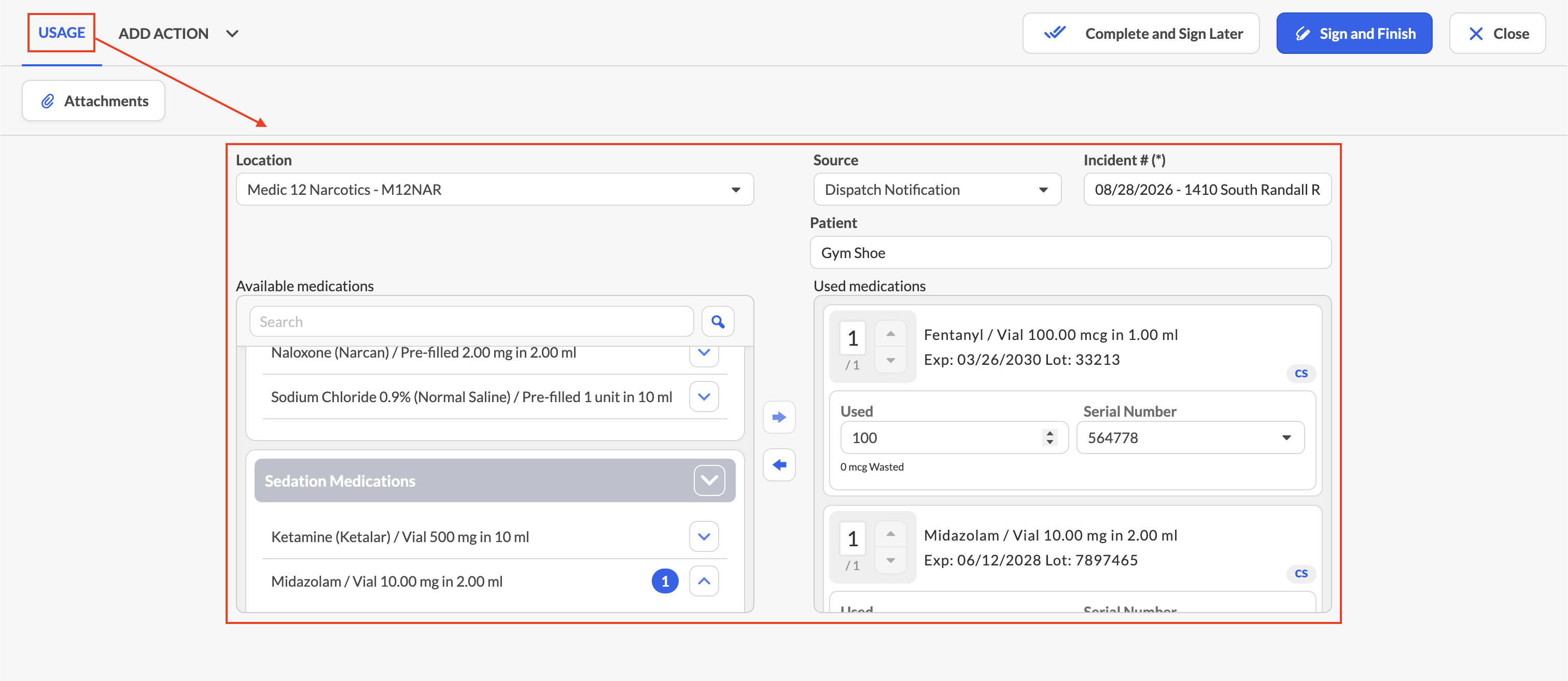Decrease Midazolam vial quantity
Image resolution: width=1568 pixels, height=681 pixels.
pyautogui.click(x=890, y=560)
